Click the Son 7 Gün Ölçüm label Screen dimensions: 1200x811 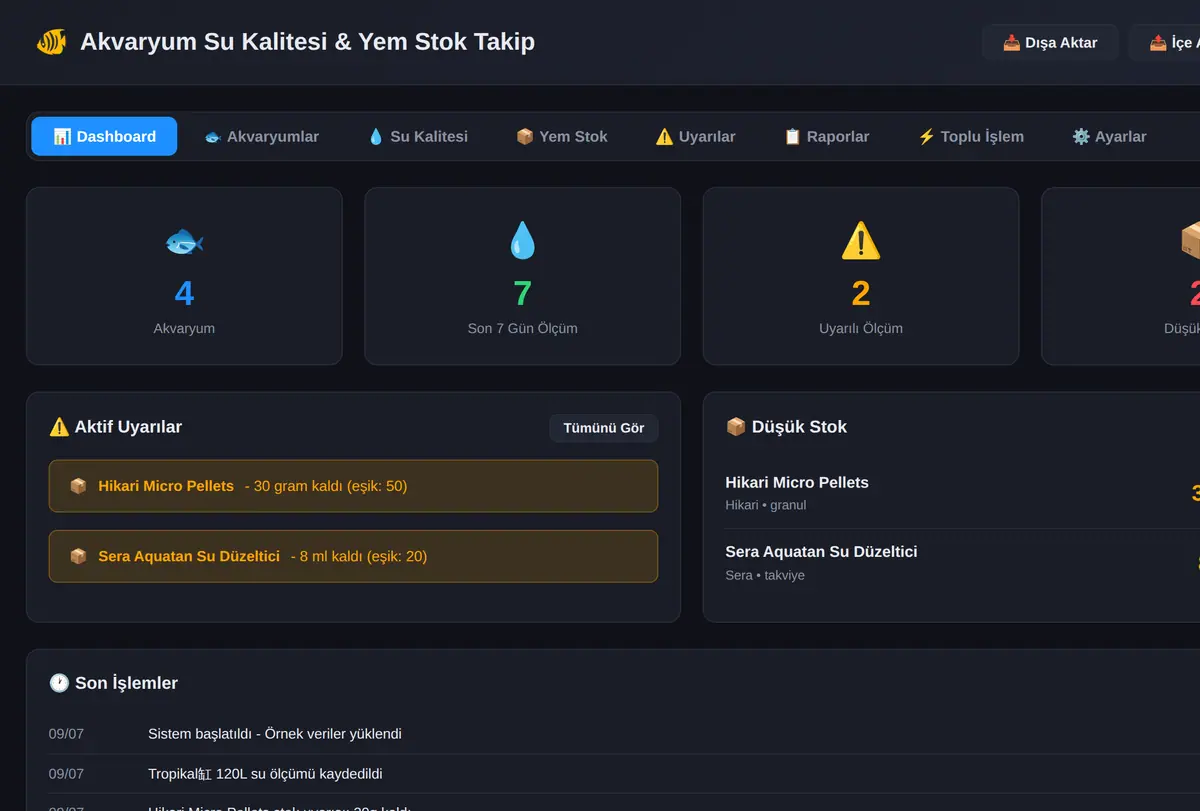pyautogui.click(x=522, y=328)
